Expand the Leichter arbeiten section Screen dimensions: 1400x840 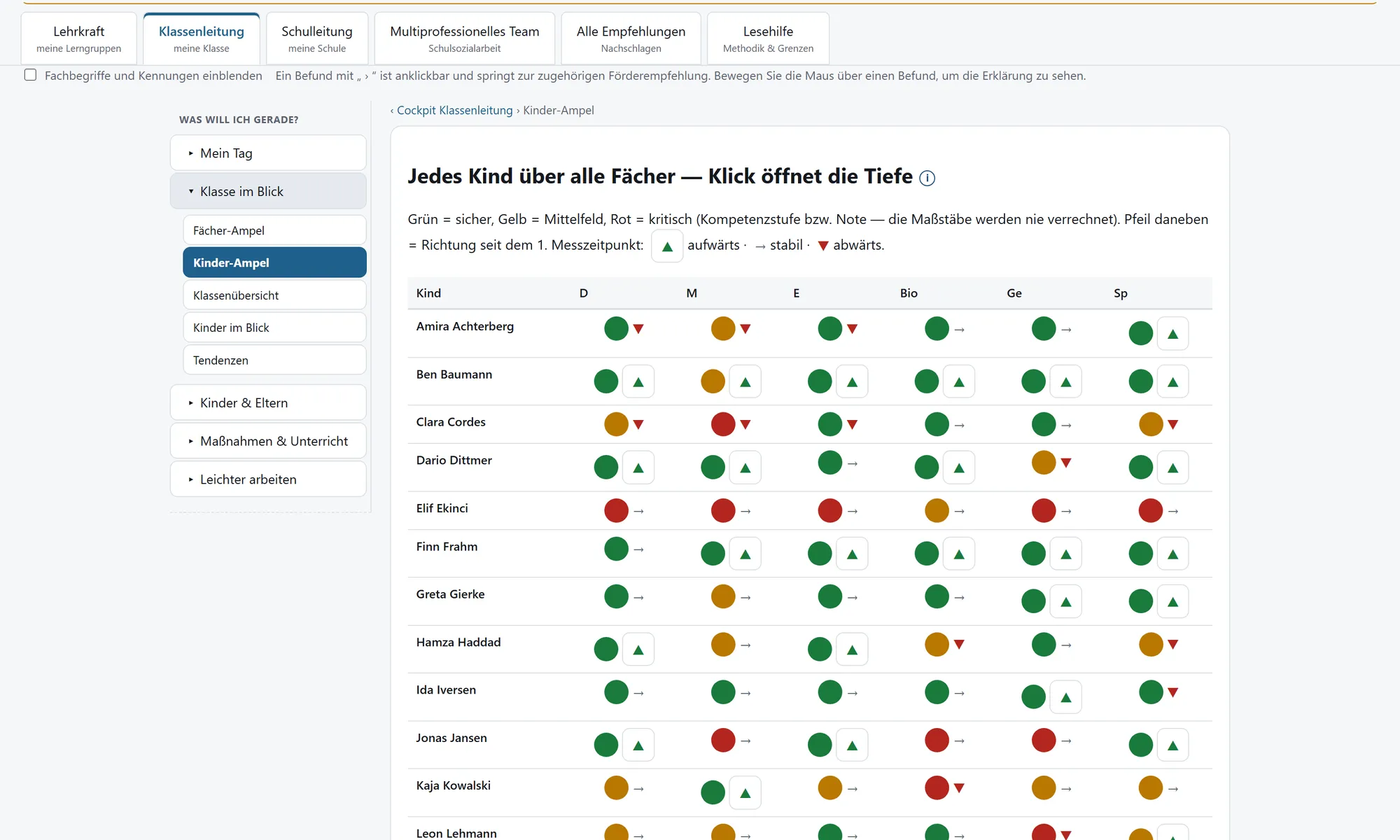click(268, 479)
